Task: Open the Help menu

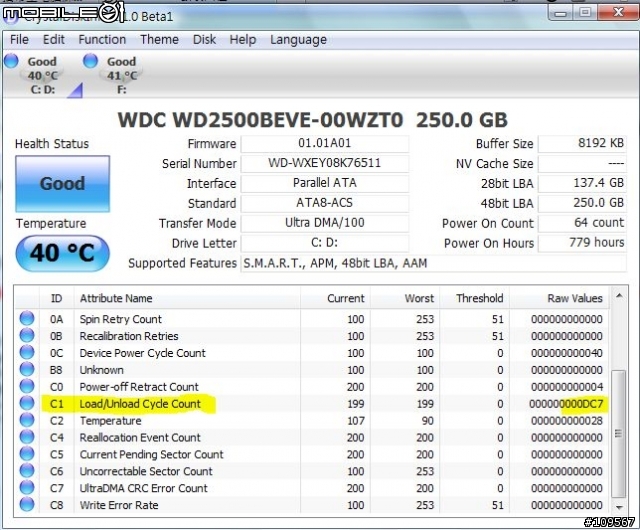Action: (242, 40)
